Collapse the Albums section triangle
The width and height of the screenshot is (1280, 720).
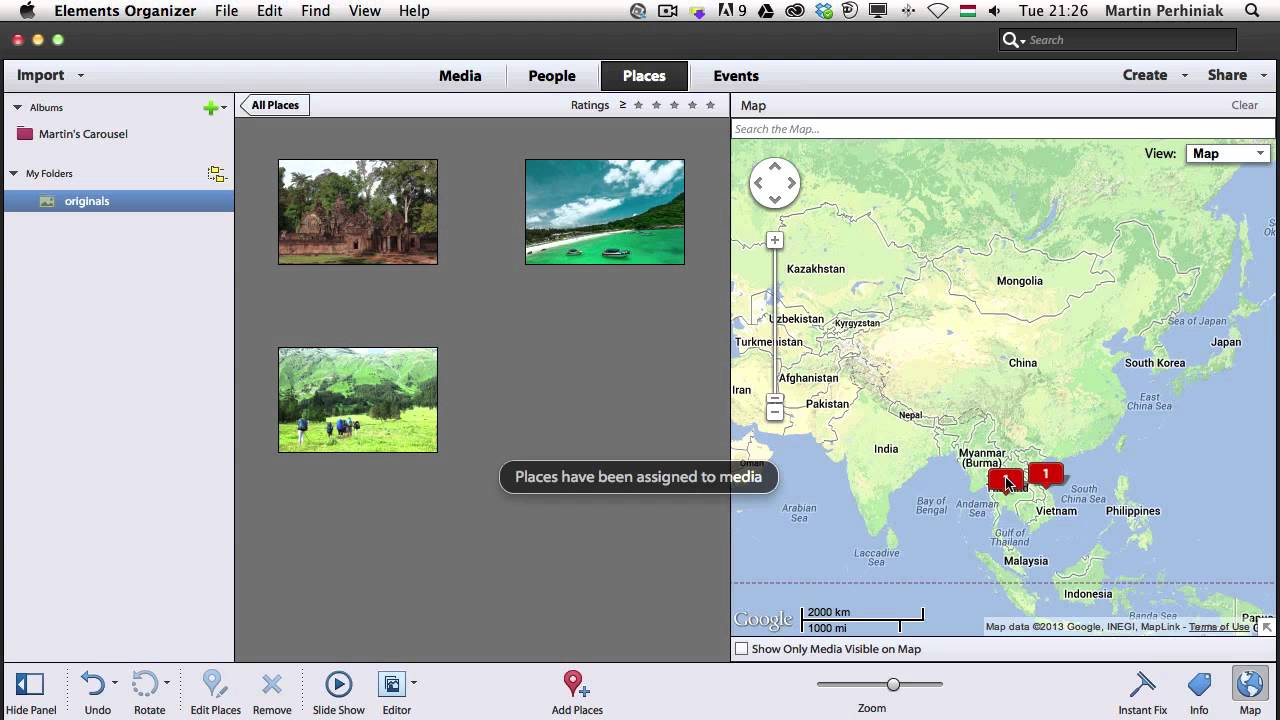coord(17,107)
